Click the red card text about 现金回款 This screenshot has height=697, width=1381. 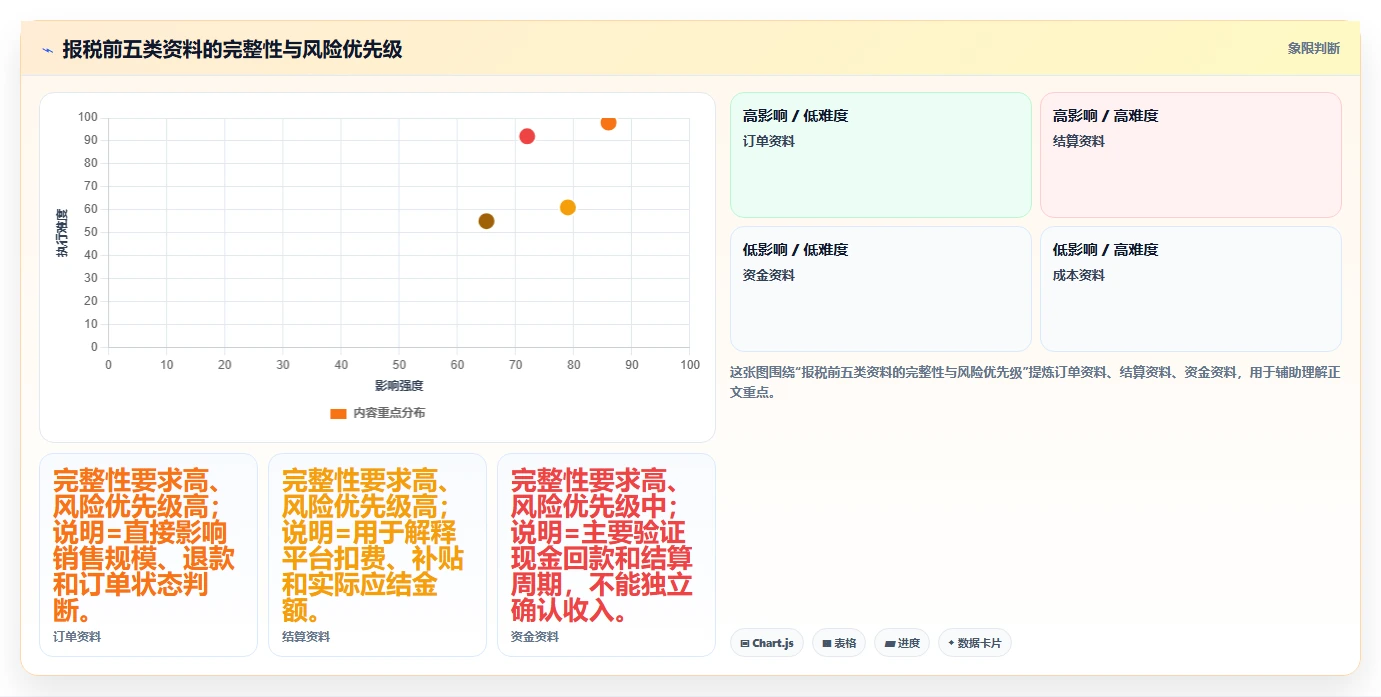[x=602, y=545]
